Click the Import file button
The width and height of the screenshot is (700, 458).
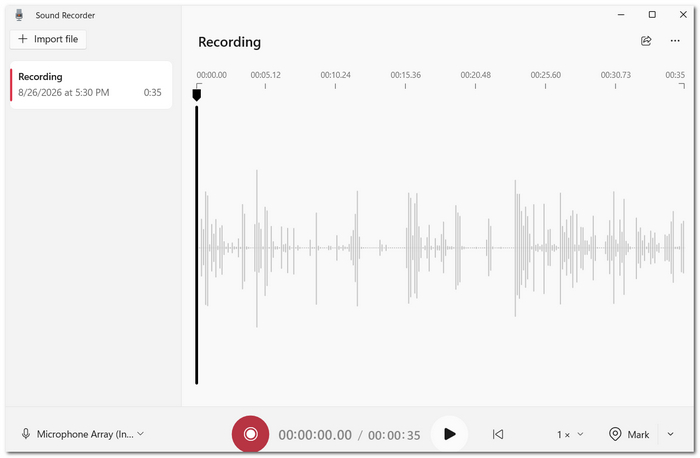click(48, 39)
